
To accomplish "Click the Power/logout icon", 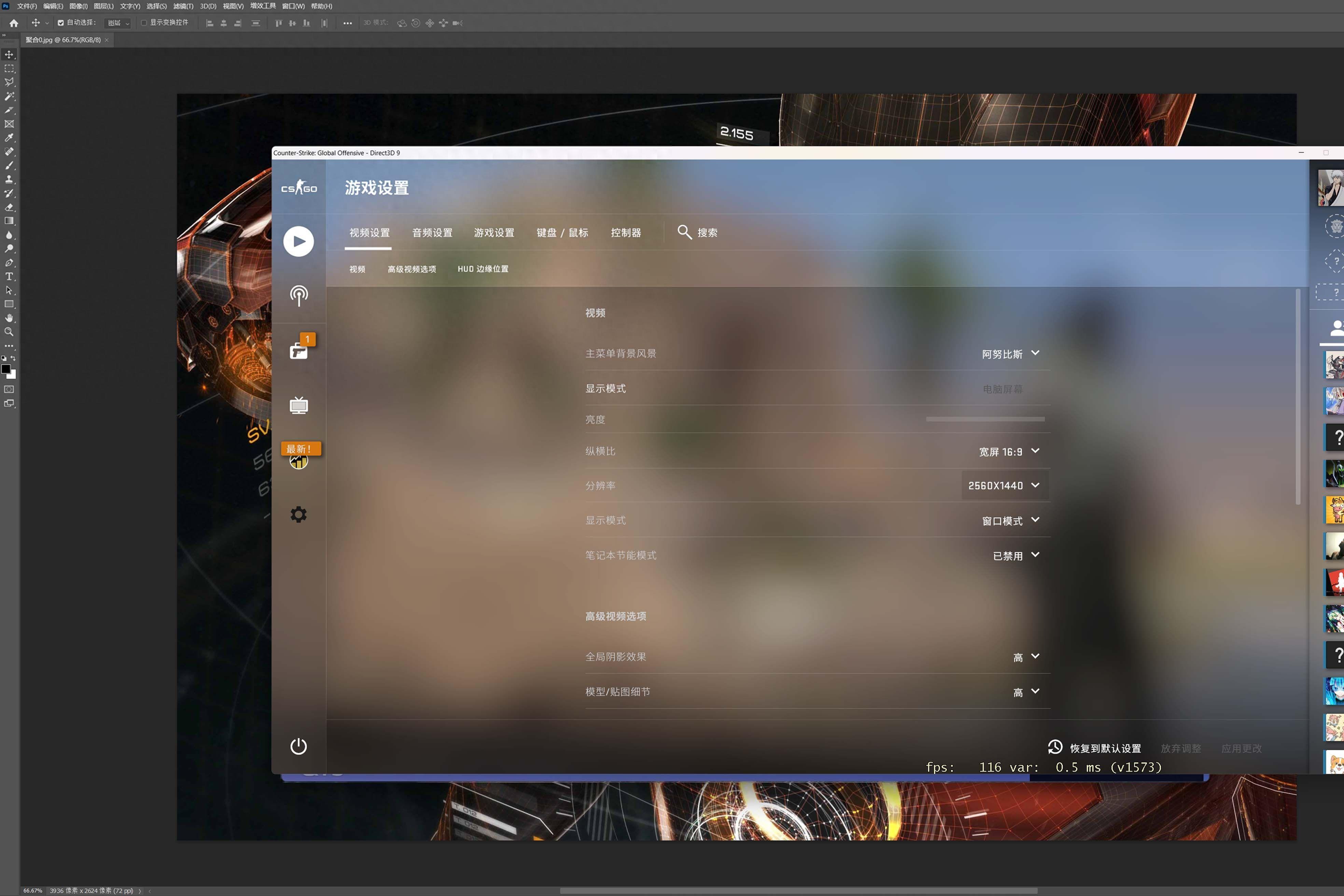I will coord(299,745).
